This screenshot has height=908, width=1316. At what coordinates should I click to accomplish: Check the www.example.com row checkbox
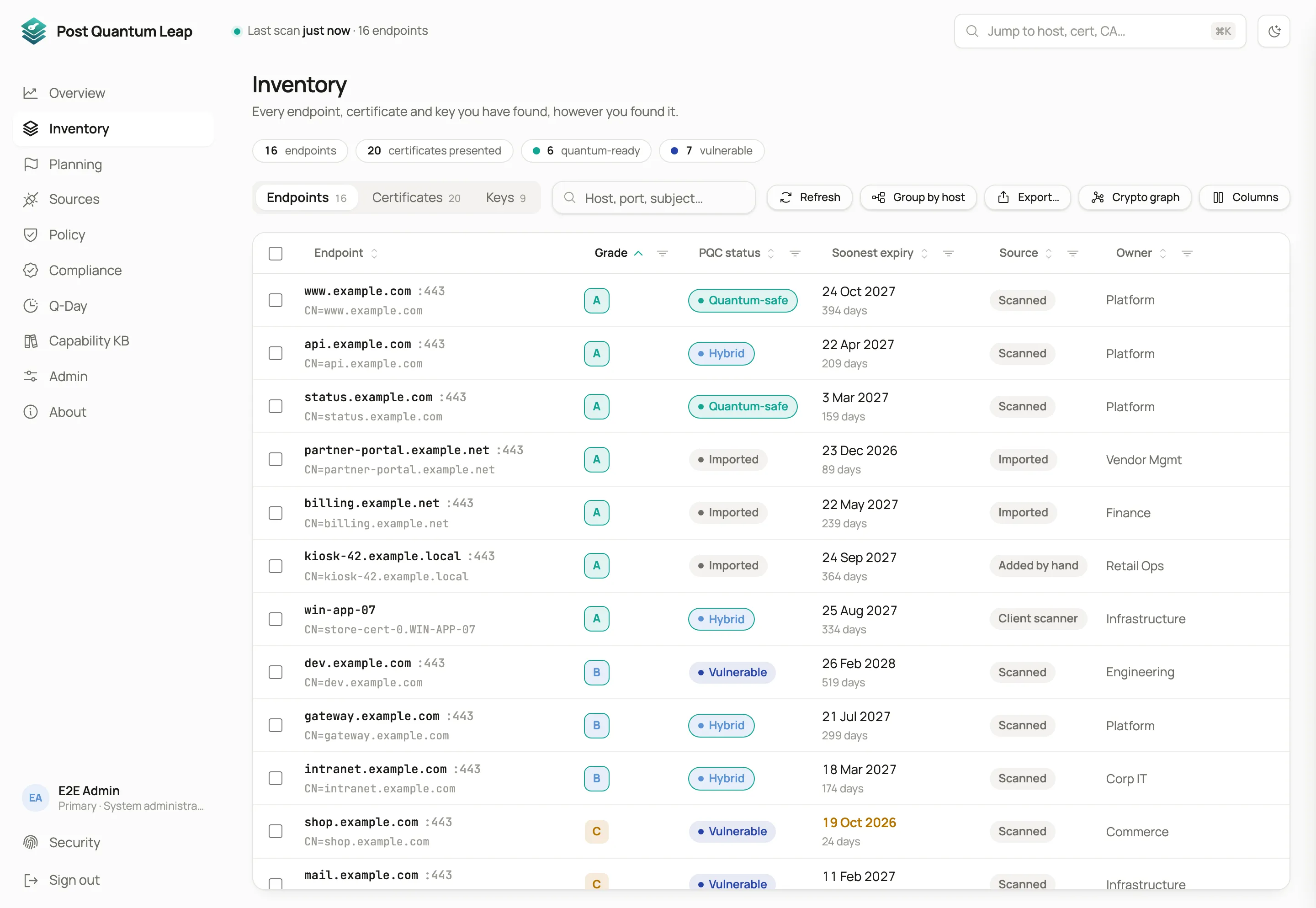pos(275,300)
